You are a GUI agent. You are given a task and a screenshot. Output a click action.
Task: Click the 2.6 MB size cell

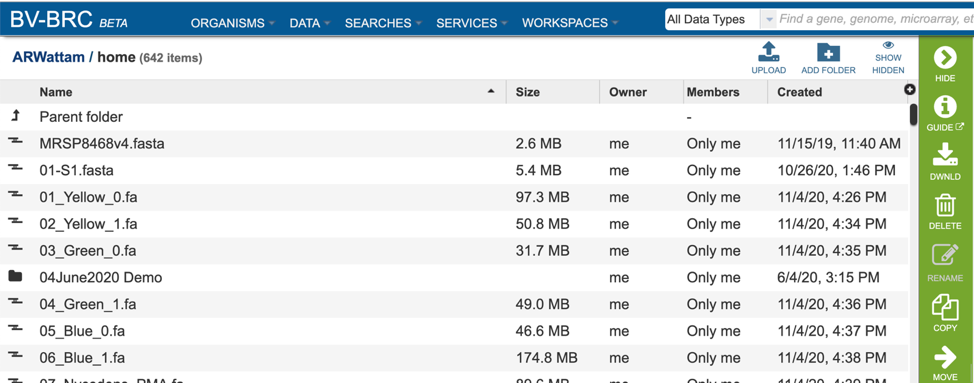pos(538,143)
